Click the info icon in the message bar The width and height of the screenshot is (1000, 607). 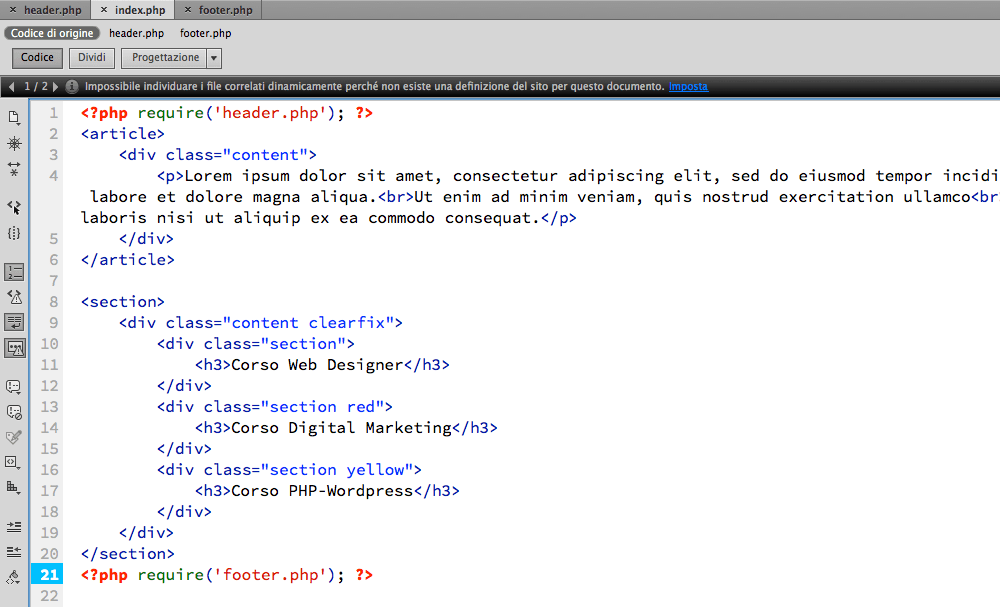(72, 86)
